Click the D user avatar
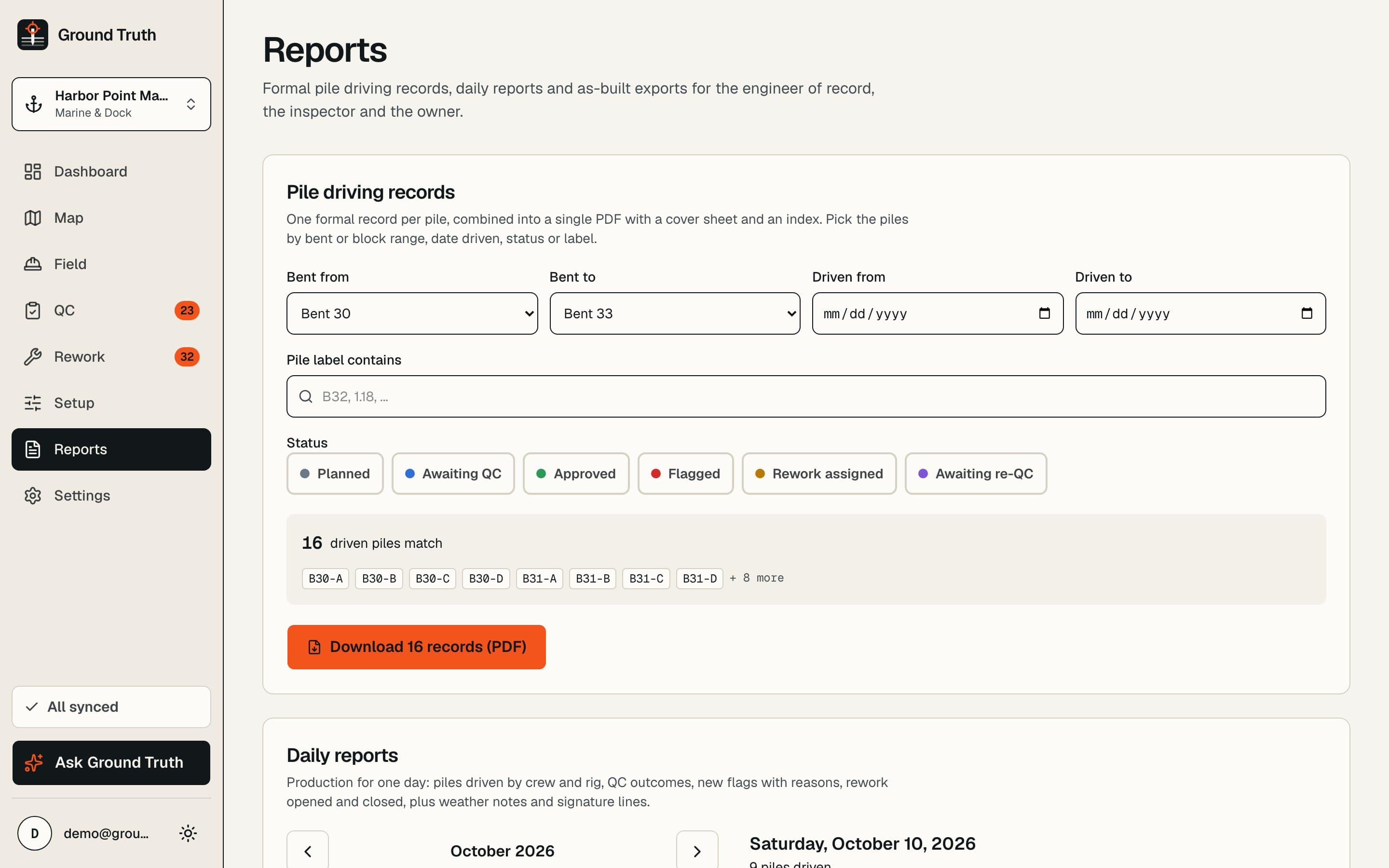Screen dimensions: 1389x868 click(34, 833)
